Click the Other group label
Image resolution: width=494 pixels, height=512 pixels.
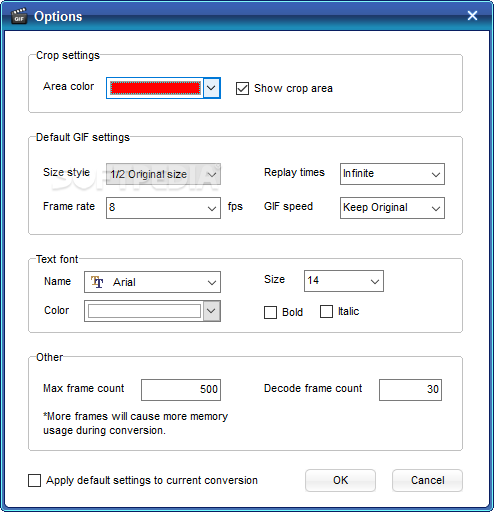coord(49,357)
